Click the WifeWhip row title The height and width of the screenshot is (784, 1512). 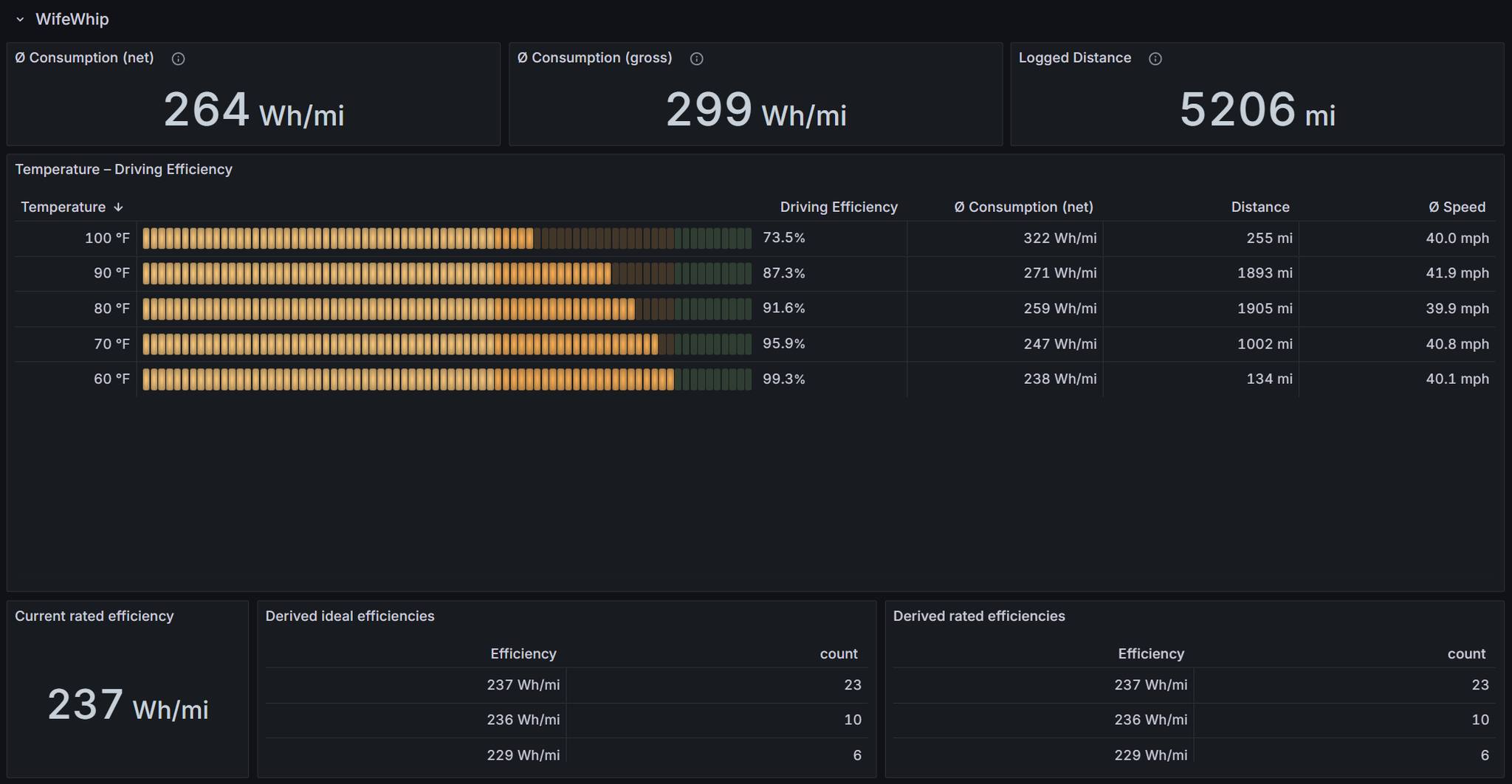[72, 19]
